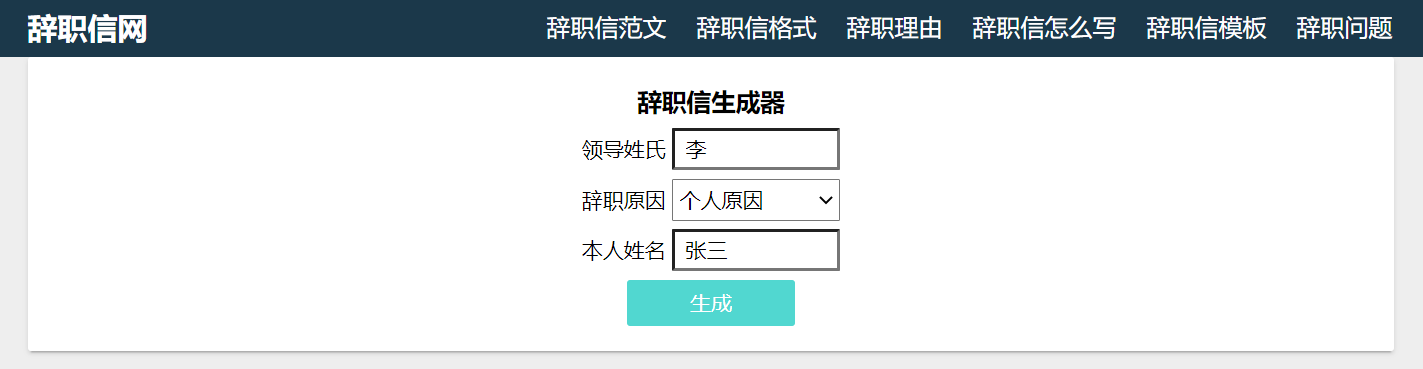1423x369 pixels.
Task: Click the 本人姓名 label text
Action: (x=624, y=251)
